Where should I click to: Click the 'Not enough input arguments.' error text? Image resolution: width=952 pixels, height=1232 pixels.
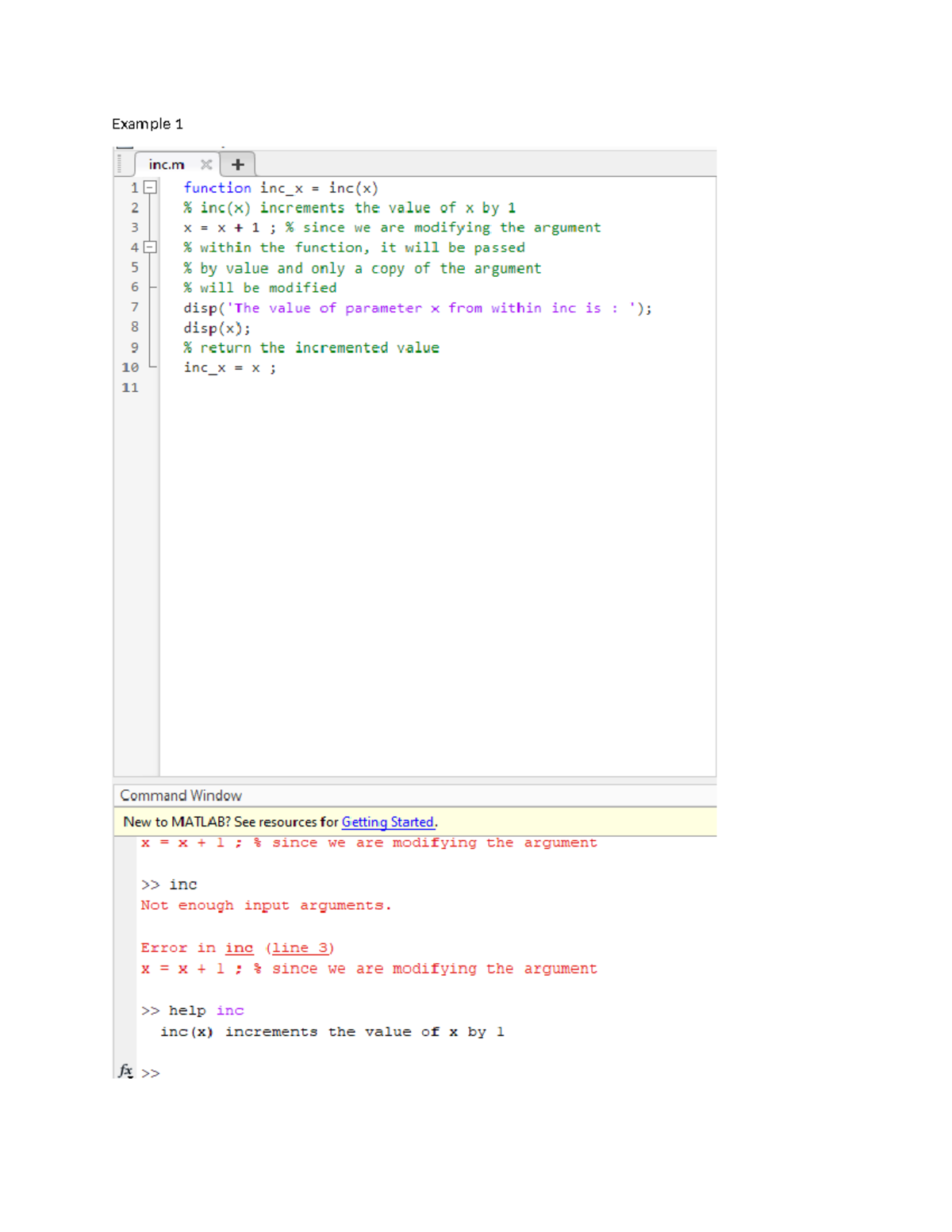pyautogui.click(x=266, y=905)
